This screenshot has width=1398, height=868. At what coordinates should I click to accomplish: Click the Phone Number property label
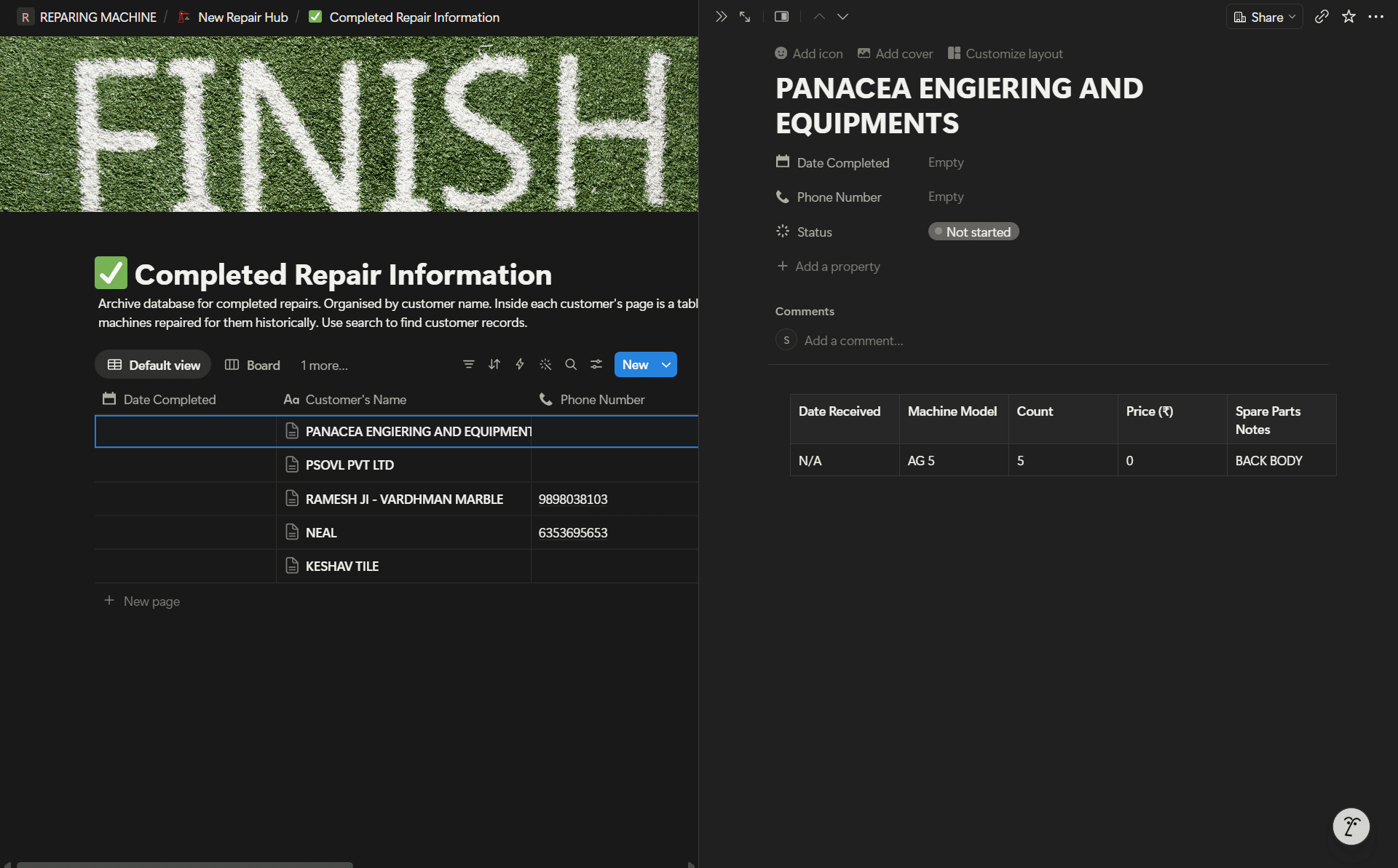pyautogui.click(x=829, y=197)
